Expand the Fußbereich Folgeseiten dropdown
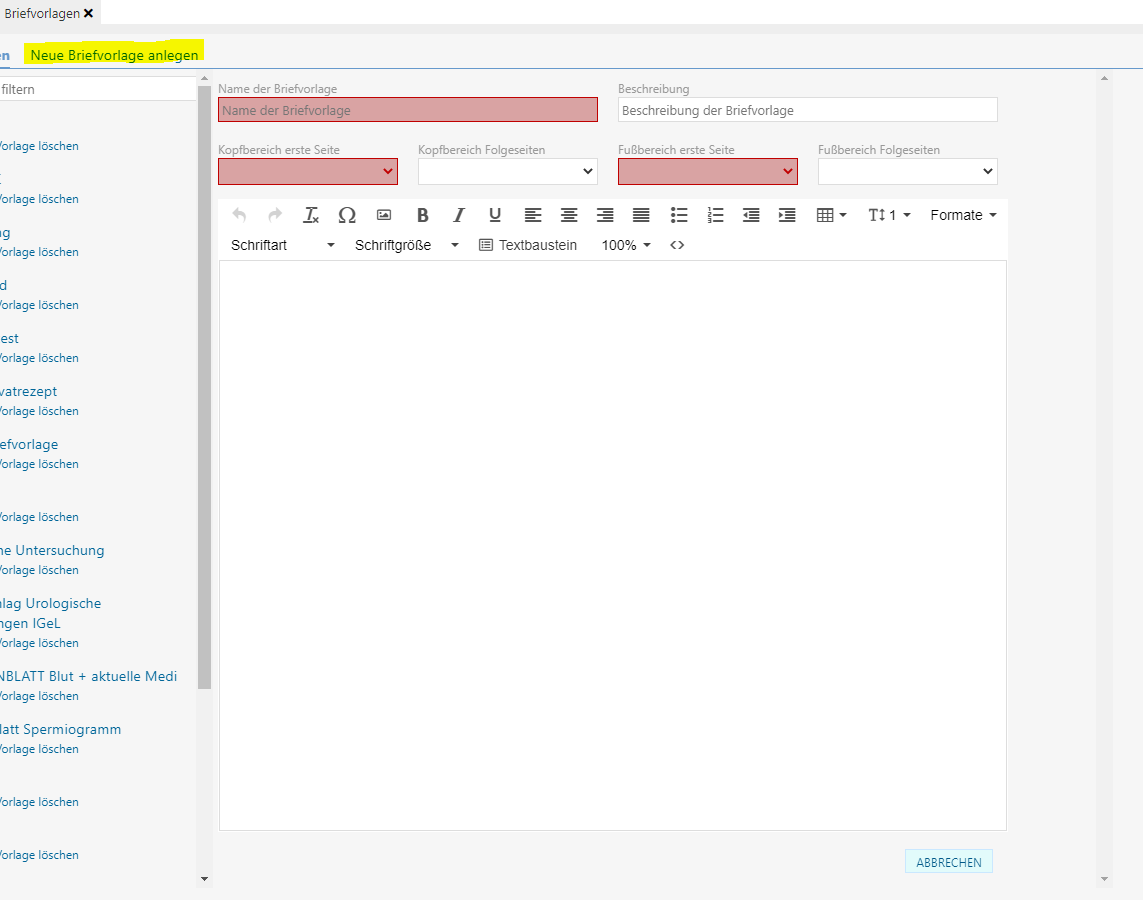This screenshot has width=1143, height=900. (907, 172)
